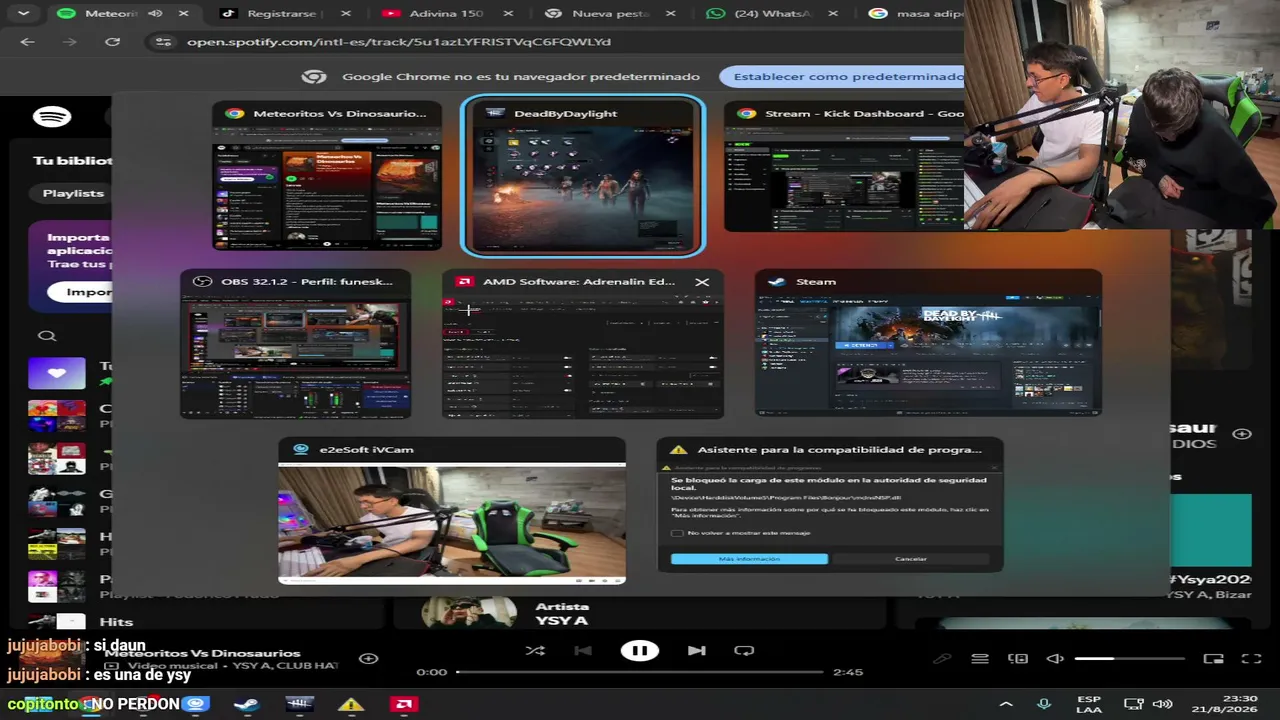Skip to the previous track
The width and height of the screenshot is (1280, 720).
tap(583, 650)
